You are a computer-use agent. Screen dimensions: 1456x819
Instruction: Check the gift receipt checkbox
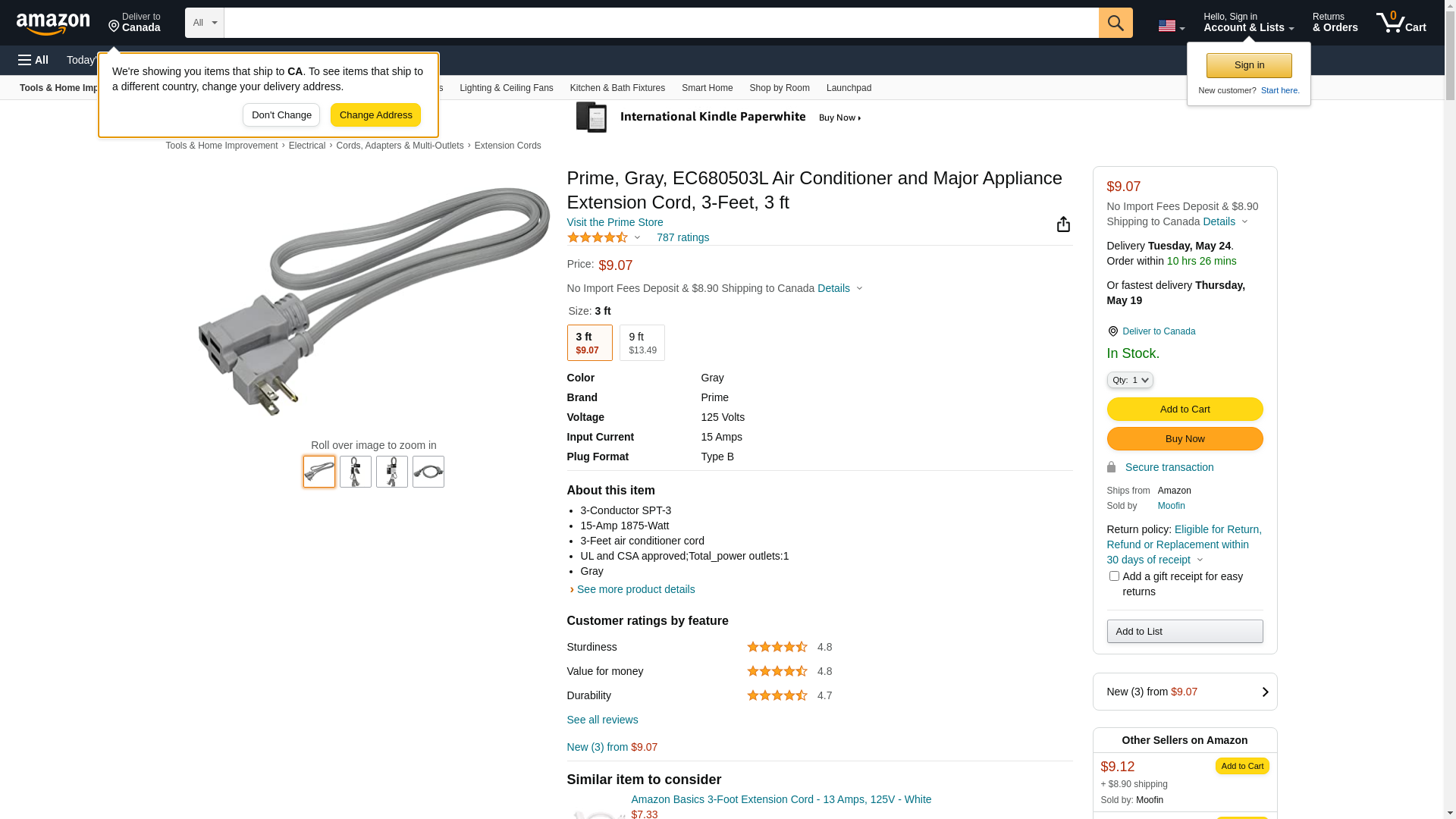(1114, 576)
